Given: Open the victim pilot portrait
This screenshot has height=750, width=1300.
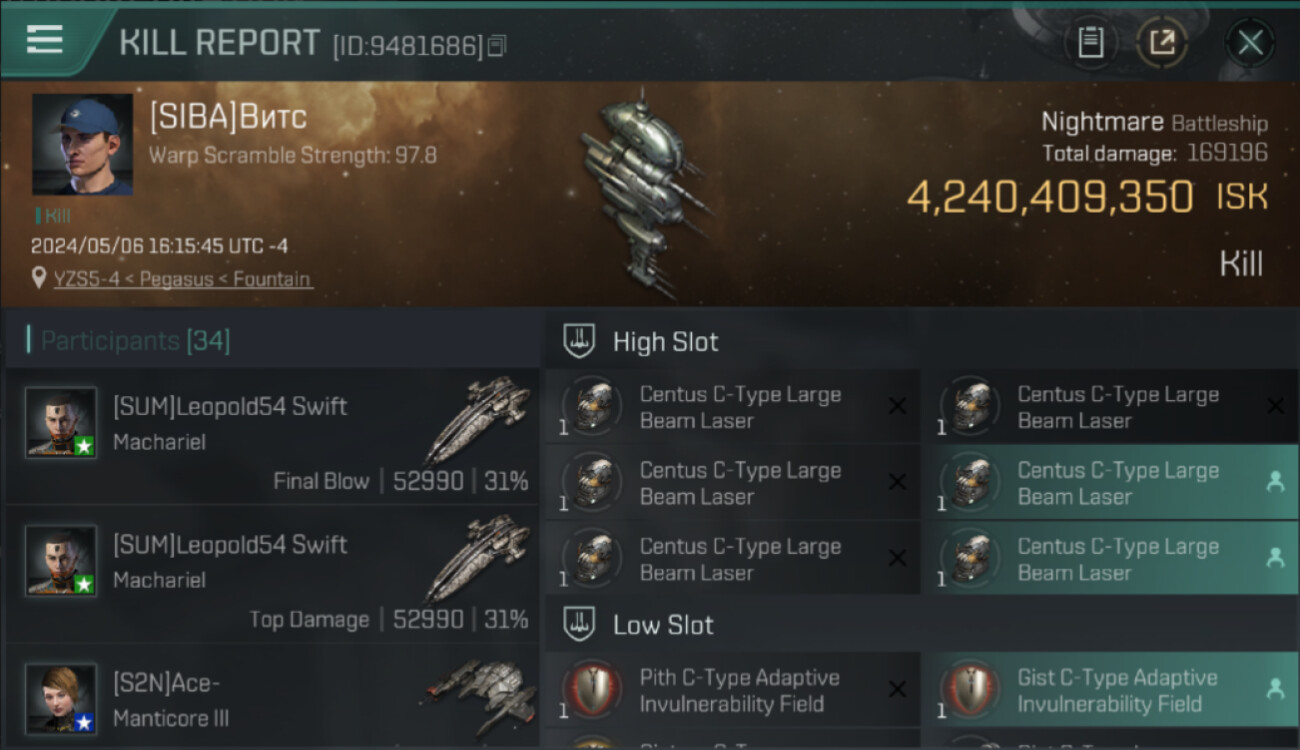Looking at the screenshot, I should 82,144.
